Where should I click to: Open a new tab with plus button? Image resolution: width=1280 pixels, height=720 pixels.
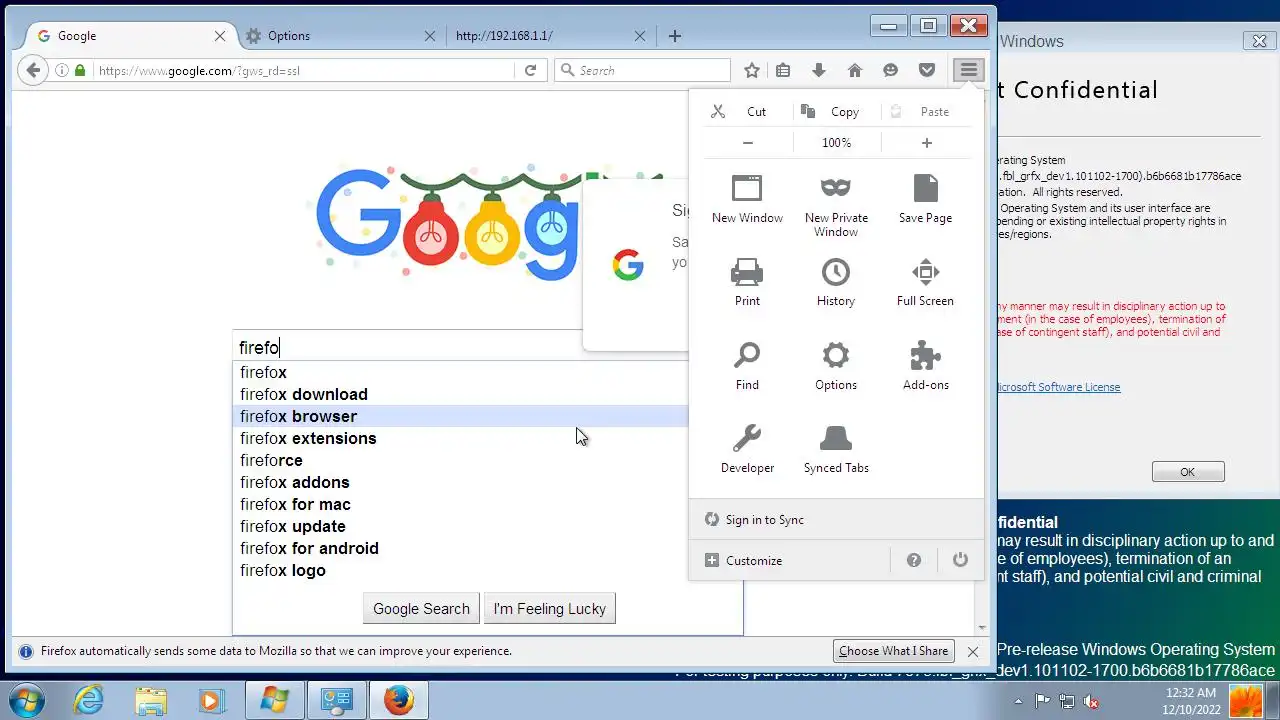click(x=675, y=36)
